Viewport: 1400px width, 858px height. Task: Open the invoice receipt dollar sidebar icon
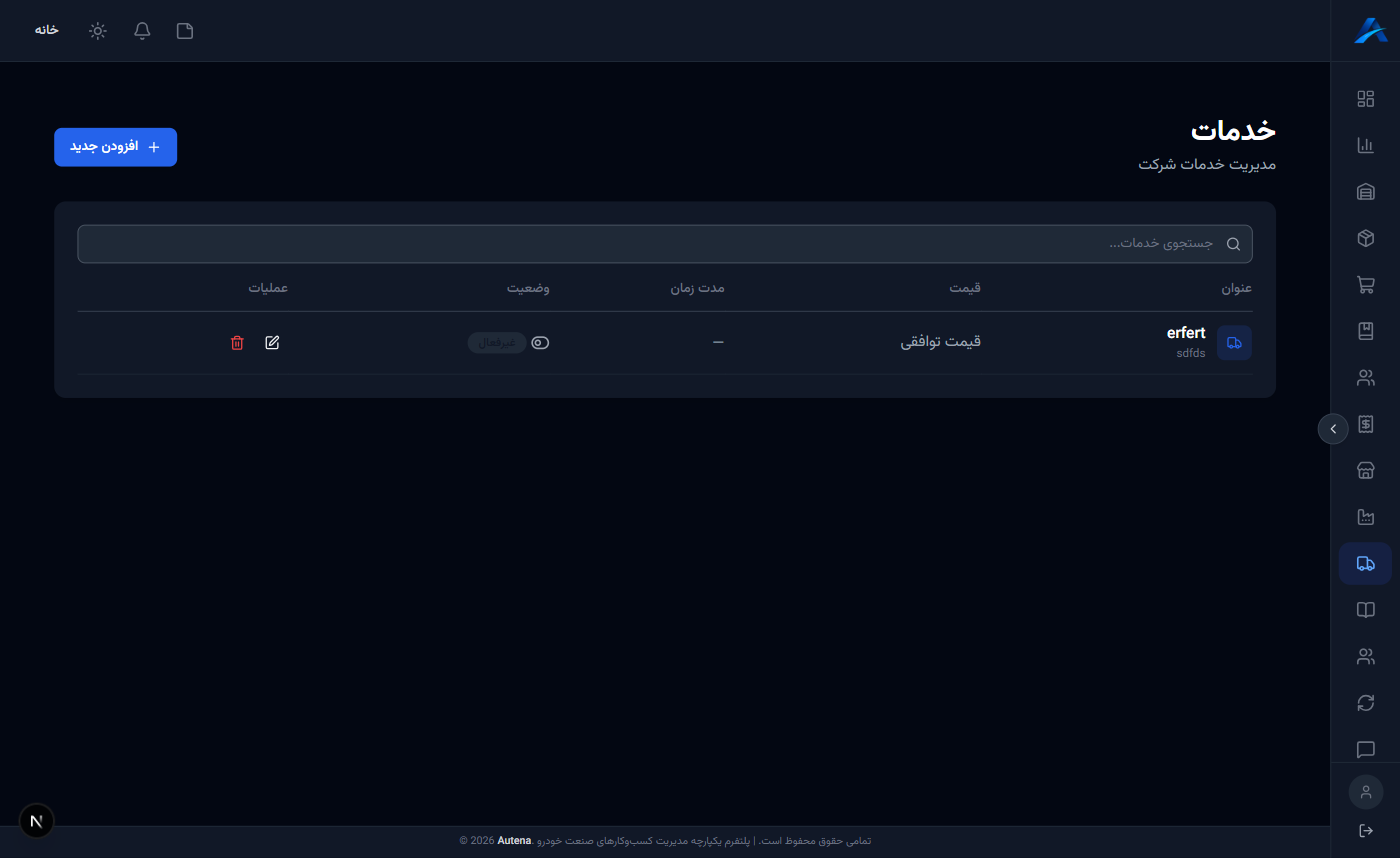point(1365,424)
